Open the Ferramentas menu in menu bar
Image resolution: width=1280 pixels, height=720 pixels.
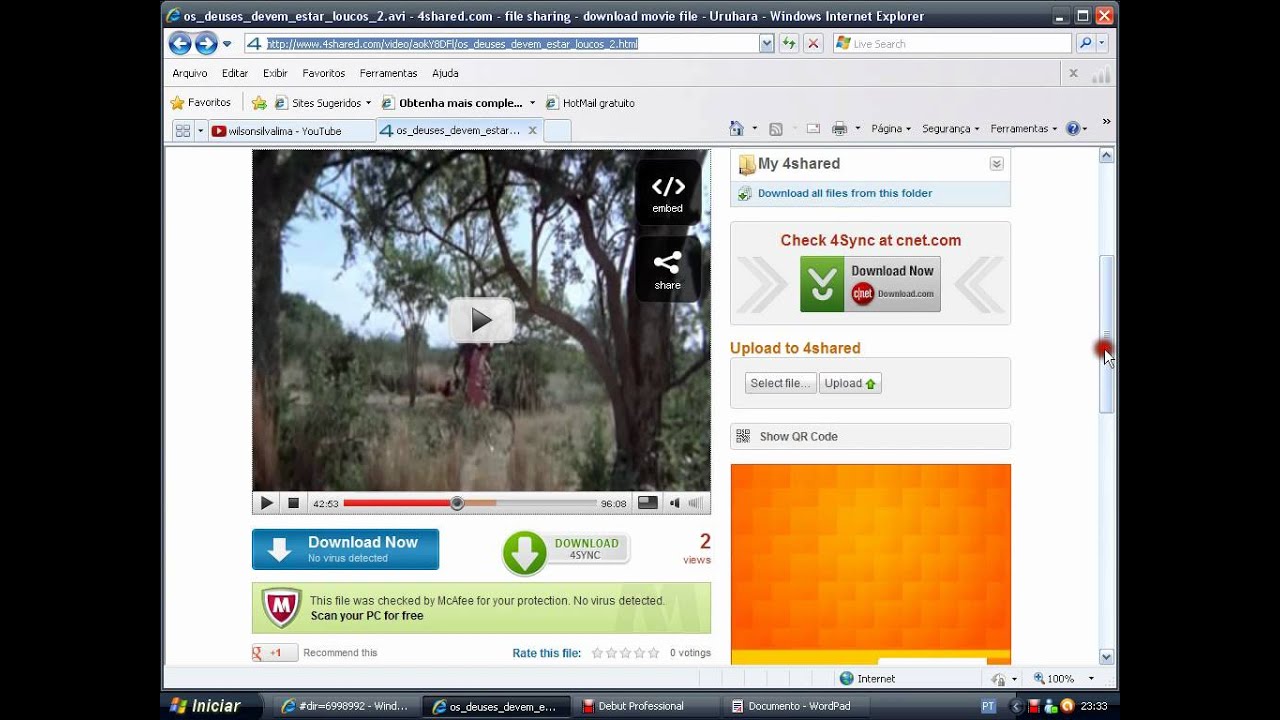tap(388, 73)
